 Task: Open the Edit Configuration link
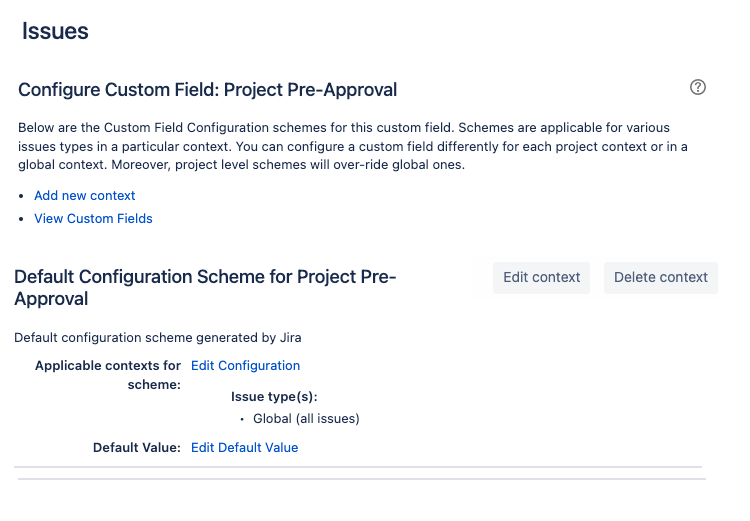click(245, 366)
